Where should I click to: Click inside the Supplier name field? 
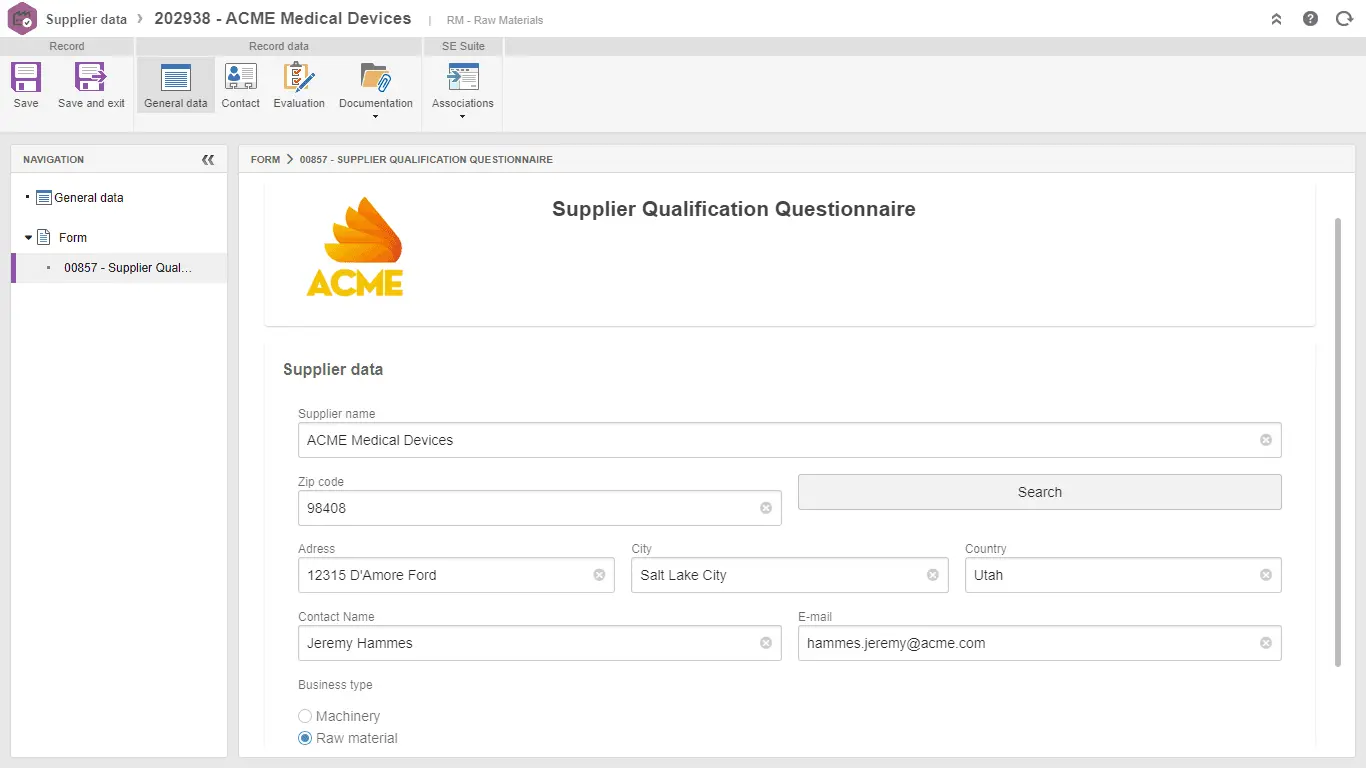pos(700,440)
